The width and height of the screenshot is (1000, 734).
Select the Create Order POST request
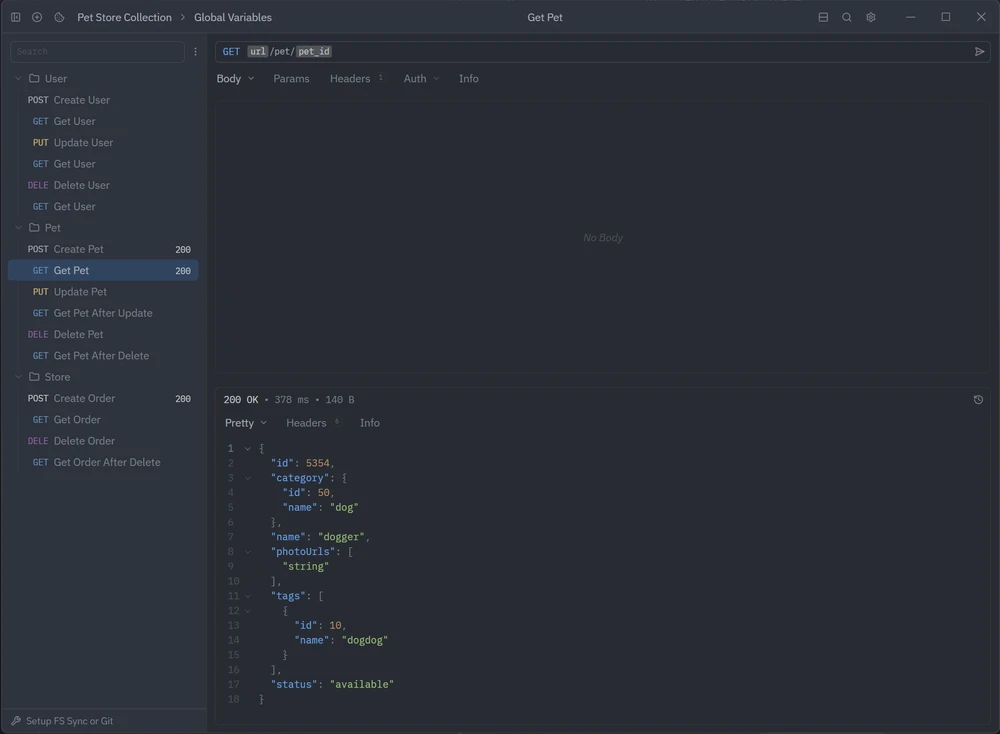pos(103,399)
